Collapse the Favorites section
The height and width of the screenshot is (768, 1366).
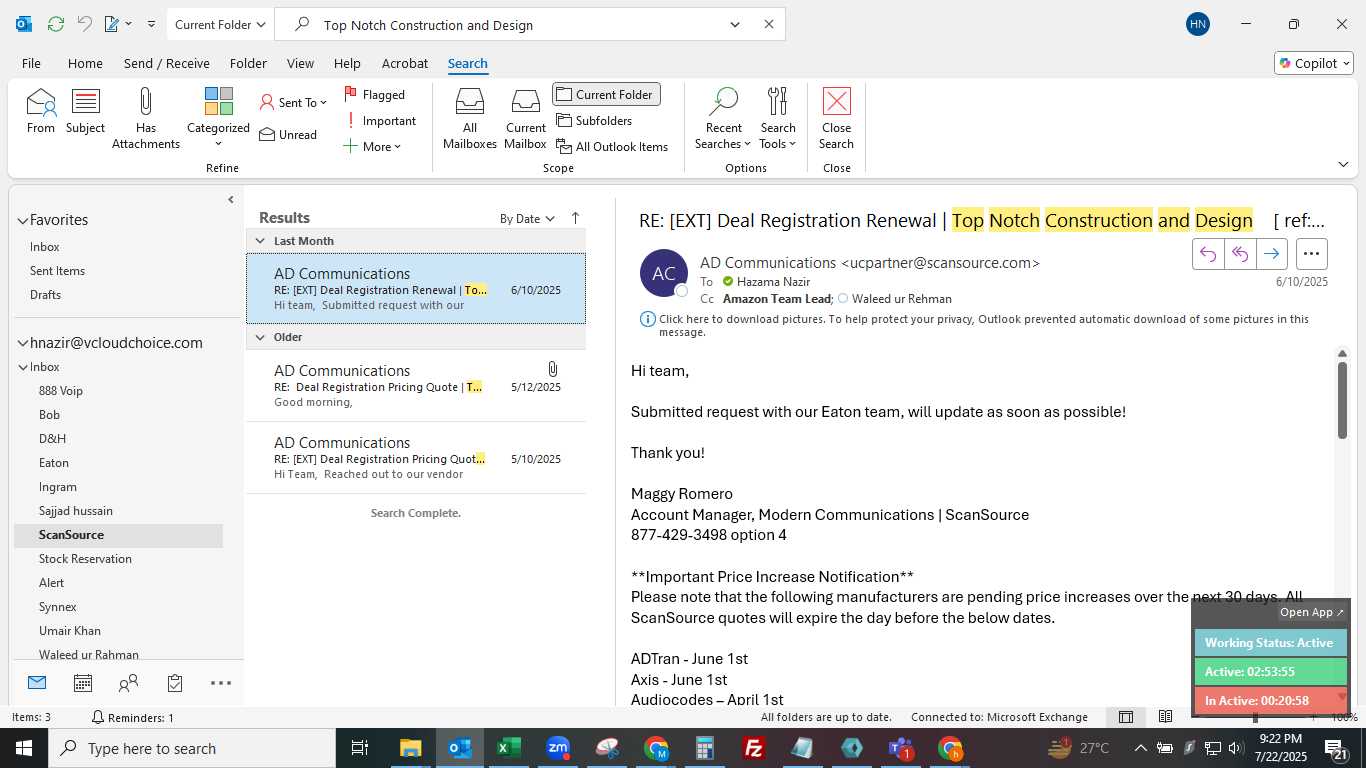[22, 220]
